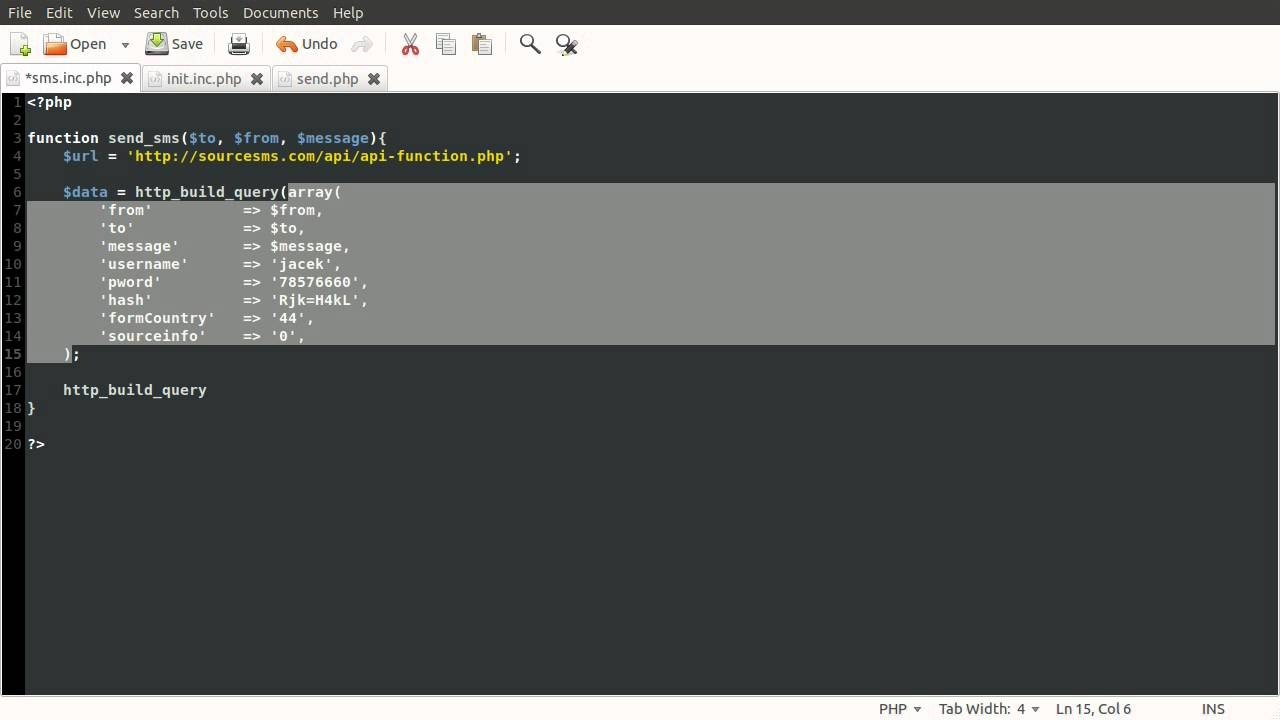Paste from clipboard icon
Image resolution: width=1280 pixels, height=720 pixels.
[x=482, y=44]
